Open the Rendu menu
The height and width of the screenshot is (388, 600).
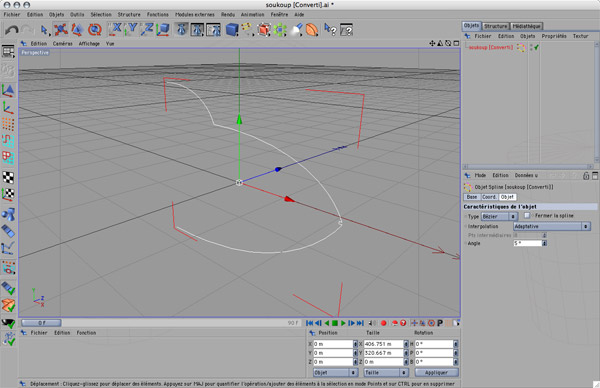coord(228,14)
